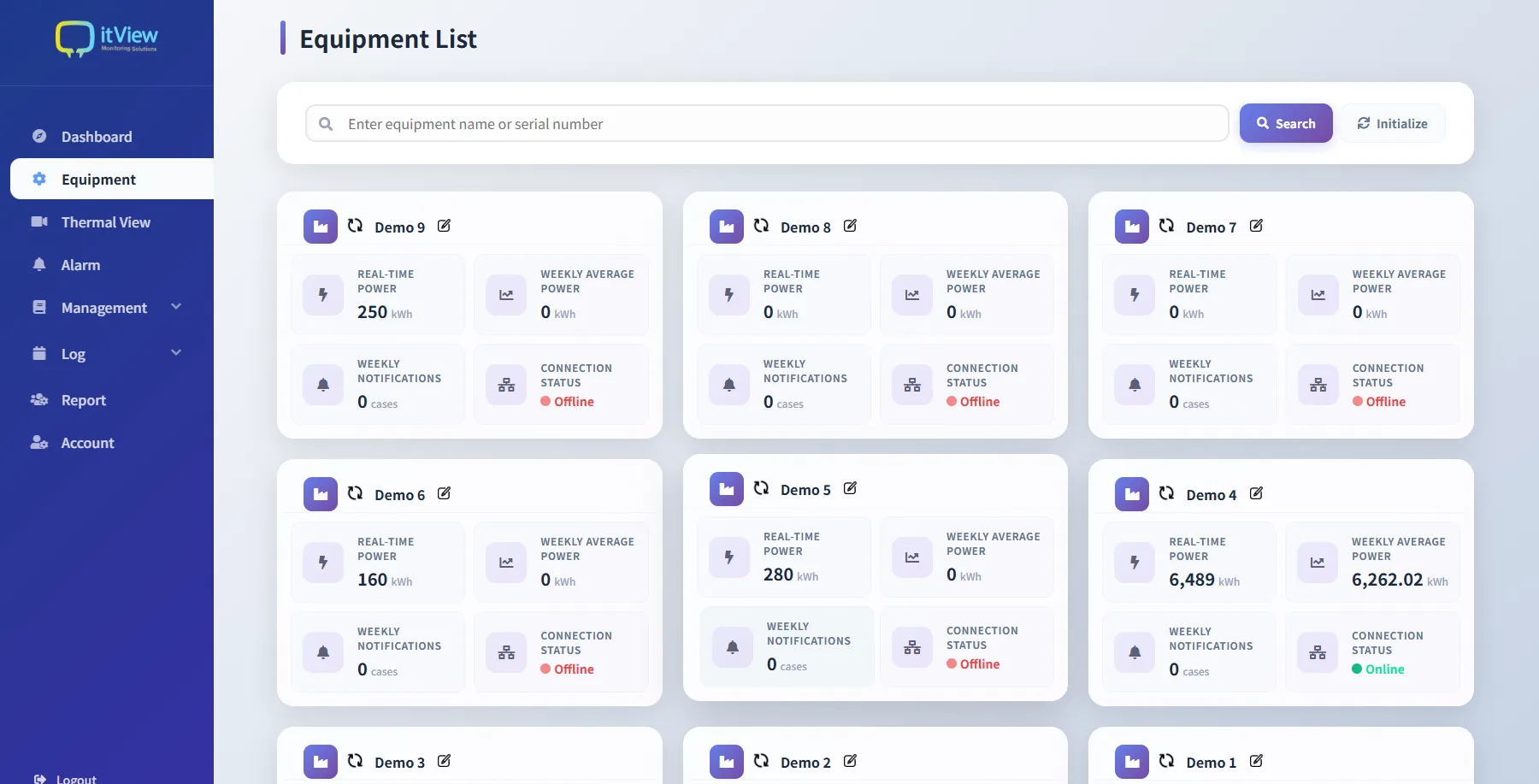Click the Demo 6 weekly notifications card
This screenshot has height=784, width=1539.
378,651
